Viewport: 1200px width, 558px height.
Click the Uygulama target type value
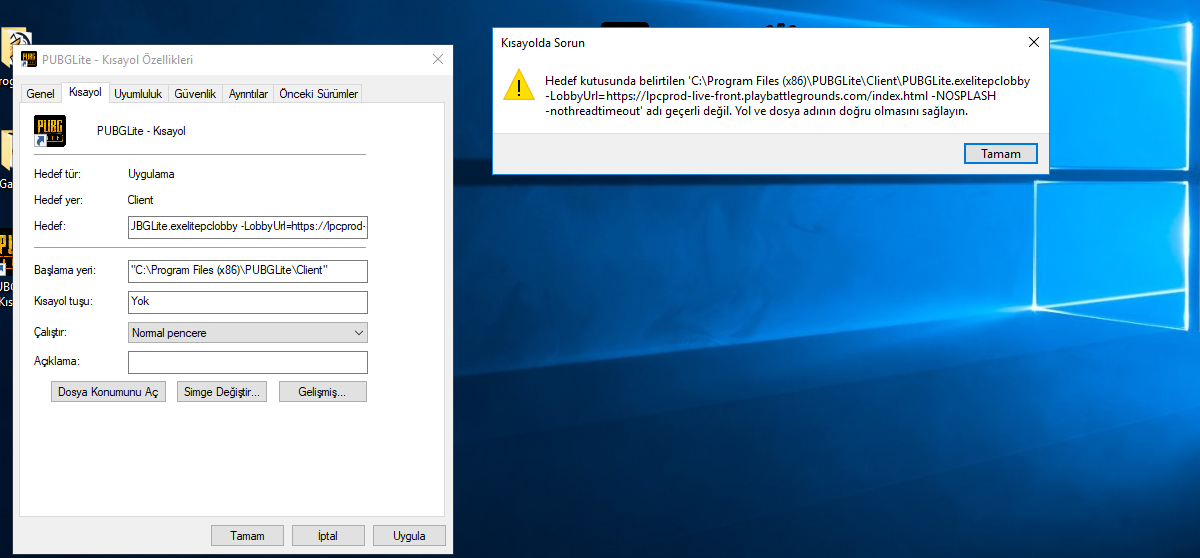pyautogui.click(x=151, y=174)
